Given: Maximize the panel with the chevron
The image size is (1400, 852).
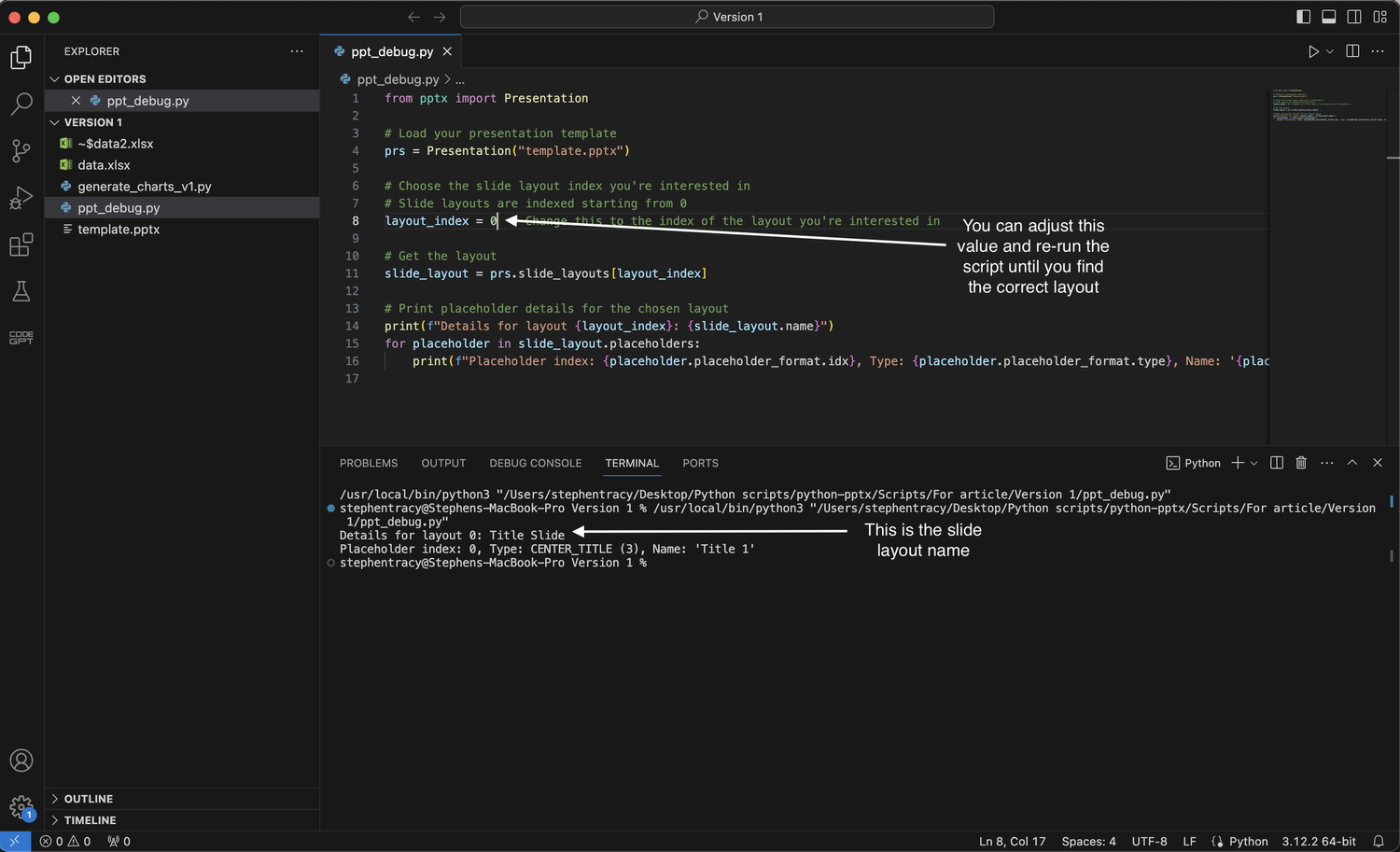Looking at the screenshot, I should click(x=1352, y=462).
